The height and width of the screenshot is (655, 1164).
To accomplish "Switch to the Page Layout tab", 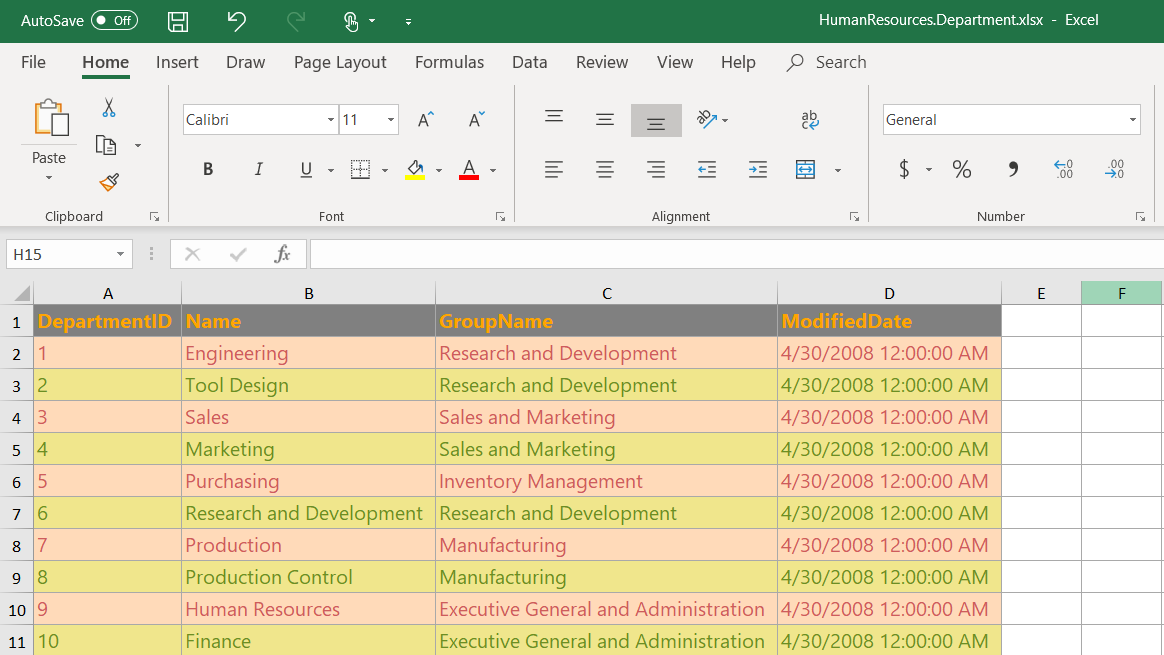I will pos(340,62).
